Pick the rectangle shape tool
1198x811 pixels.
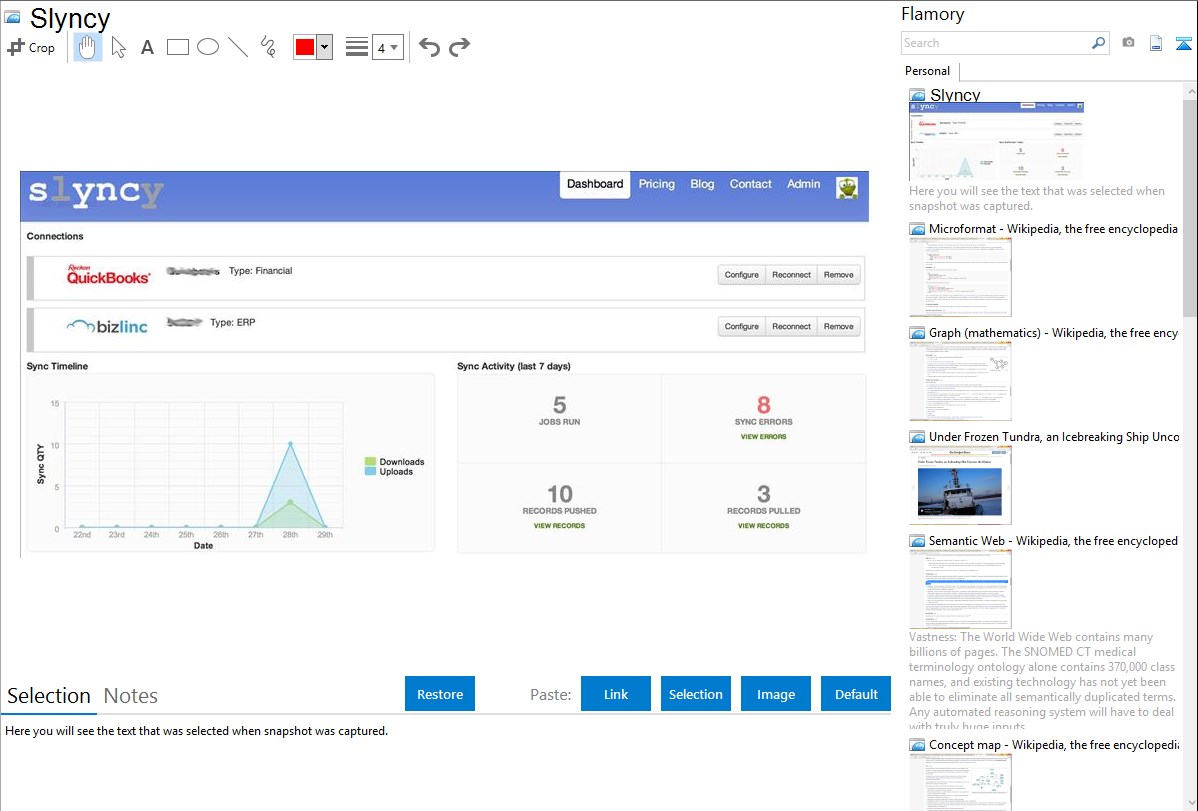pyautogui.click(x=178, y=47)
